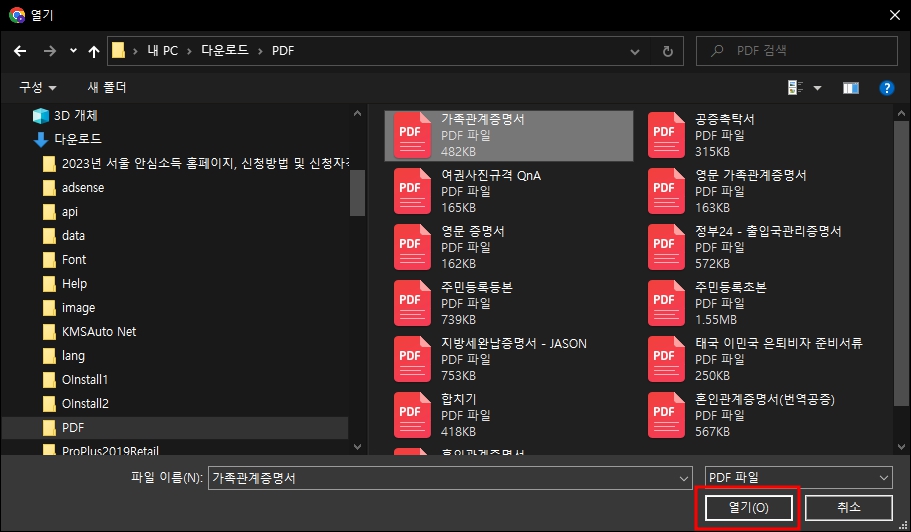Image resolution: width=911 pixels, height=532 pixels.
Task: Click the file list scroll down arrow
Action: [902, 447]
